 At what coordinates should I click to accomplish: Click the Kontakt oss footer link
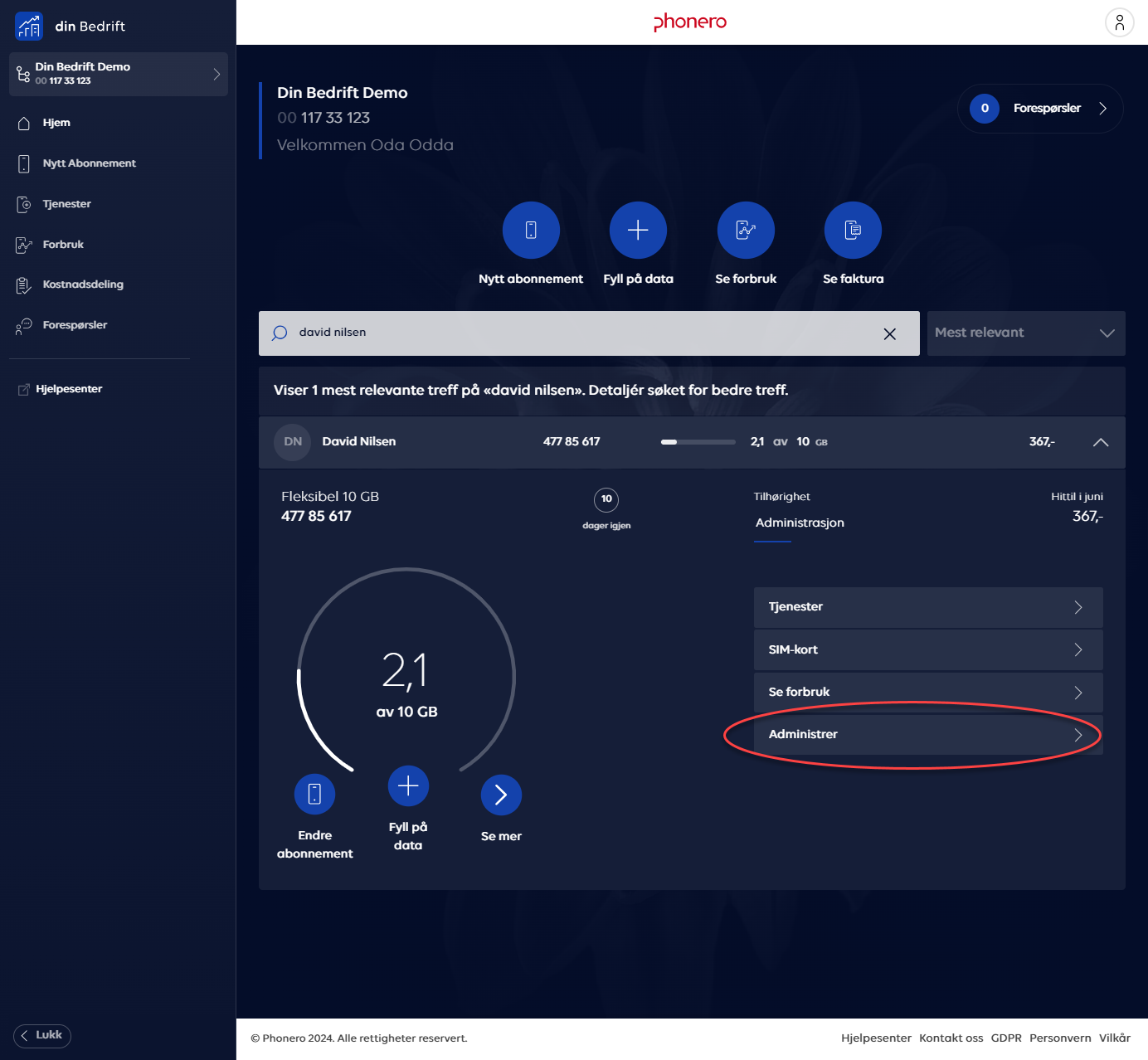[951, 1038]
